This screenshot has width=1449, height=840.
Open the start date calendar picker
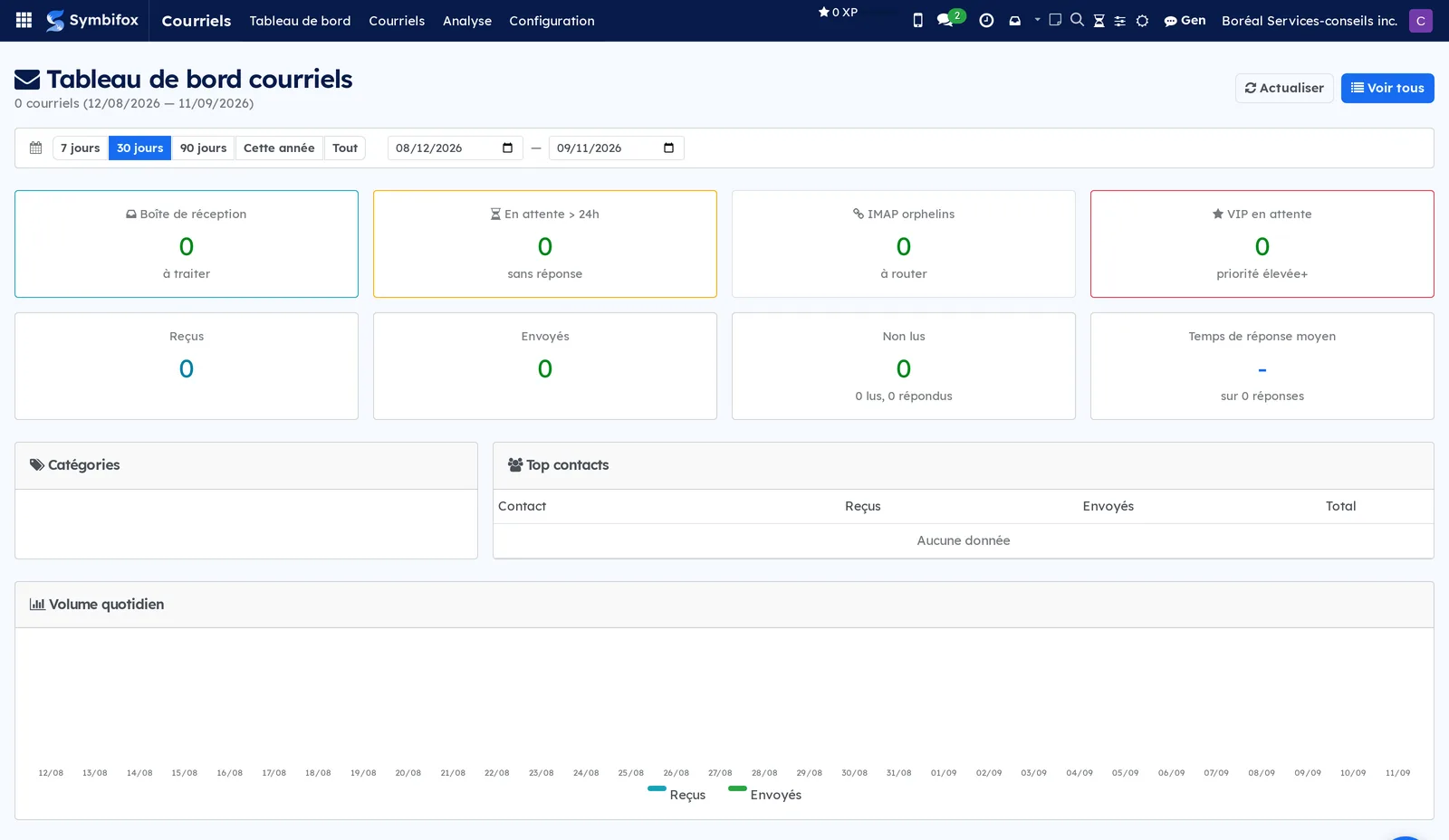tap(507, 148)
